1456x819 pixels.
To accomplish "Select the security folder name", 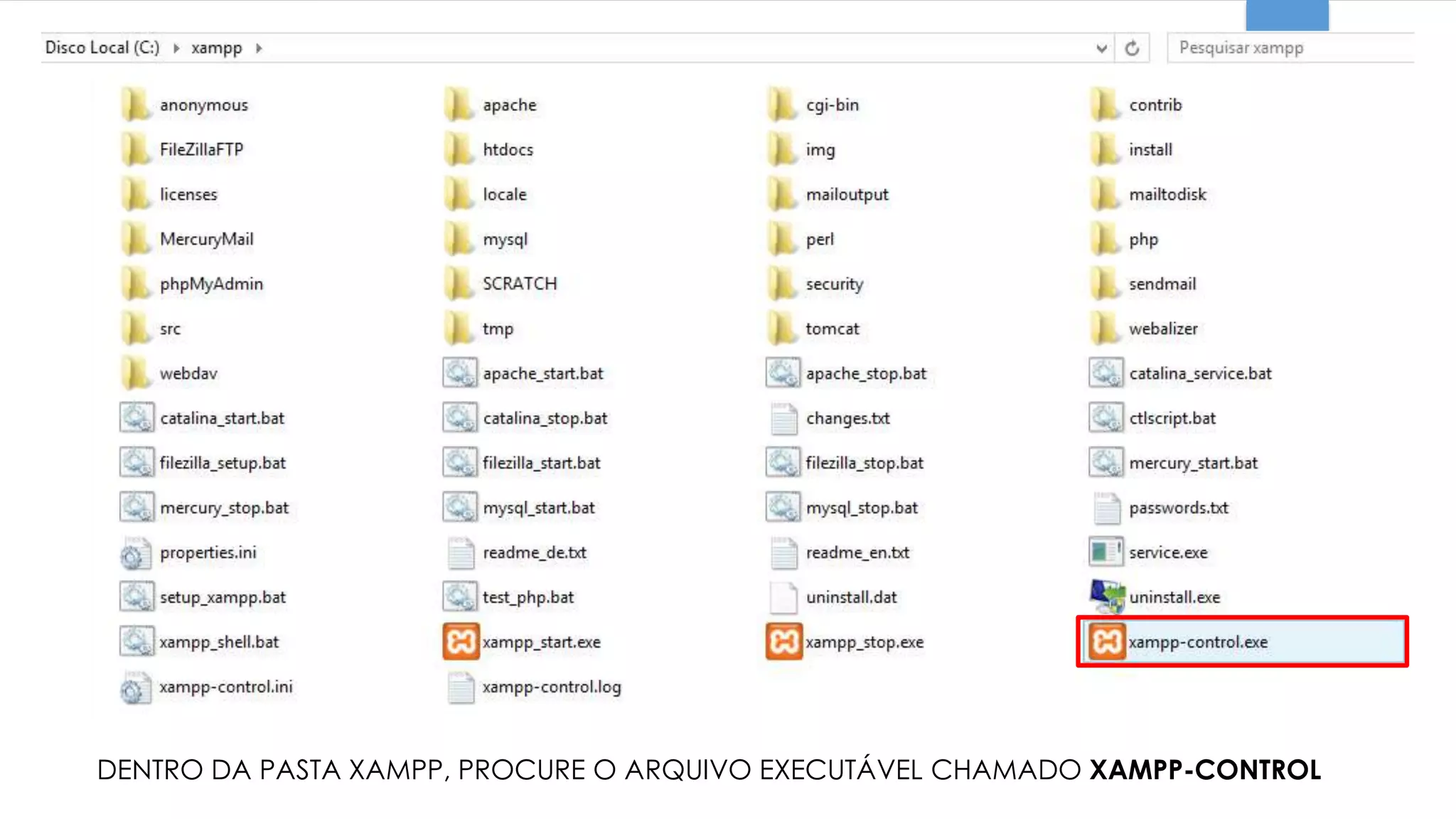I will pos(835,284).
